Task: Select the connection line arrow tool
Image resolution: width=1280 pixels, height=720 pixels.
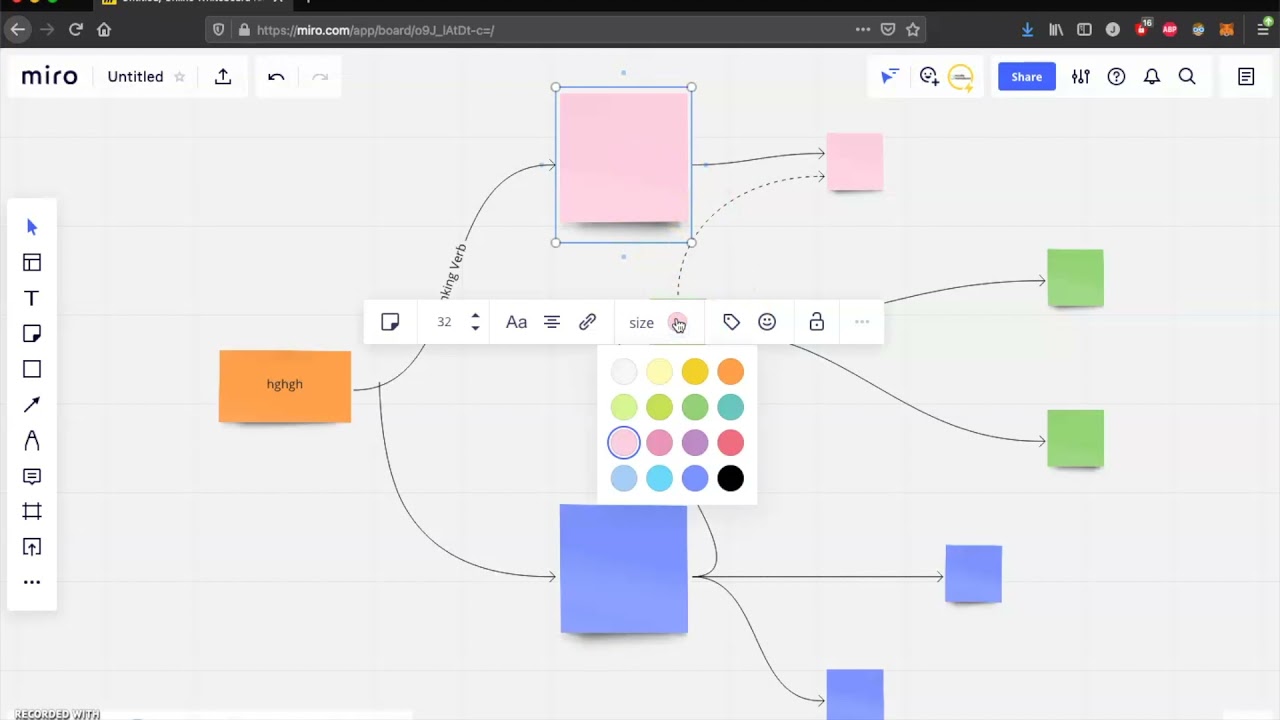Action: coord(32,405)
